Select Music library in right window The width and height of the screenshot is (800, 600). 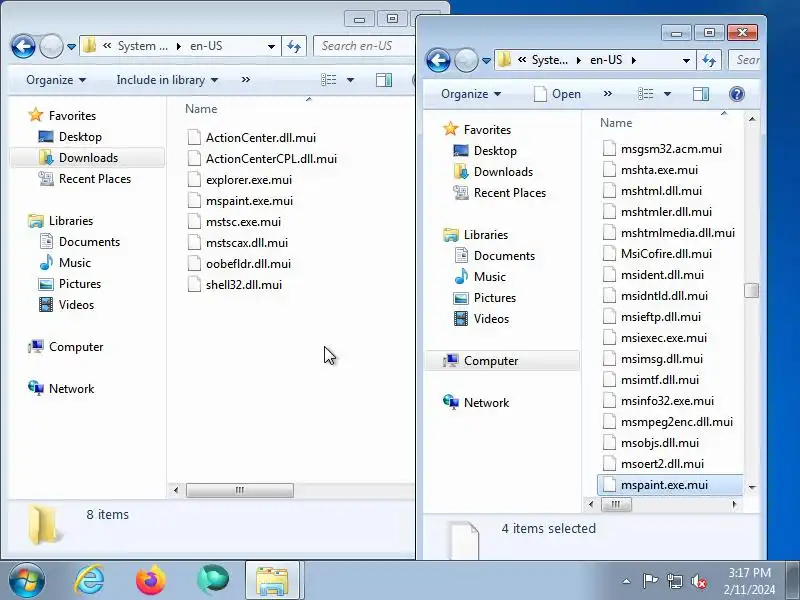[x=489, y=277]
